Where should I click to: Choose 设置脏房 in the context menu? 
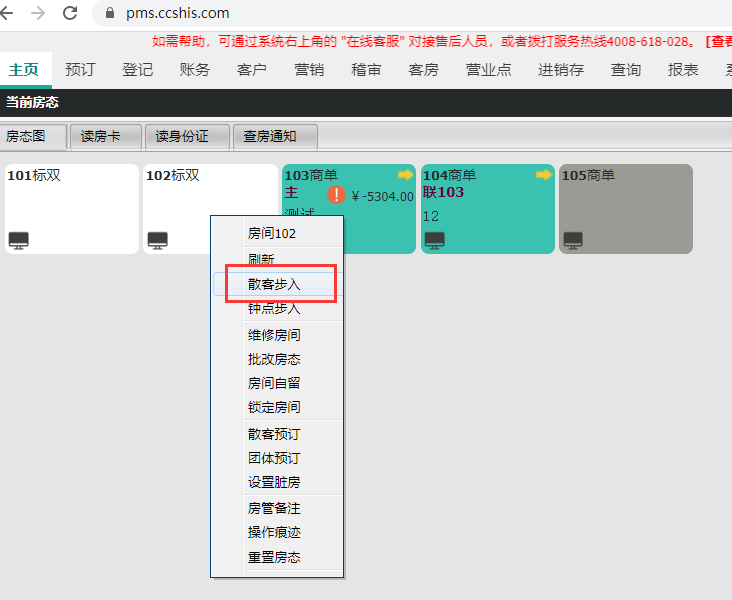coord(274,482)
